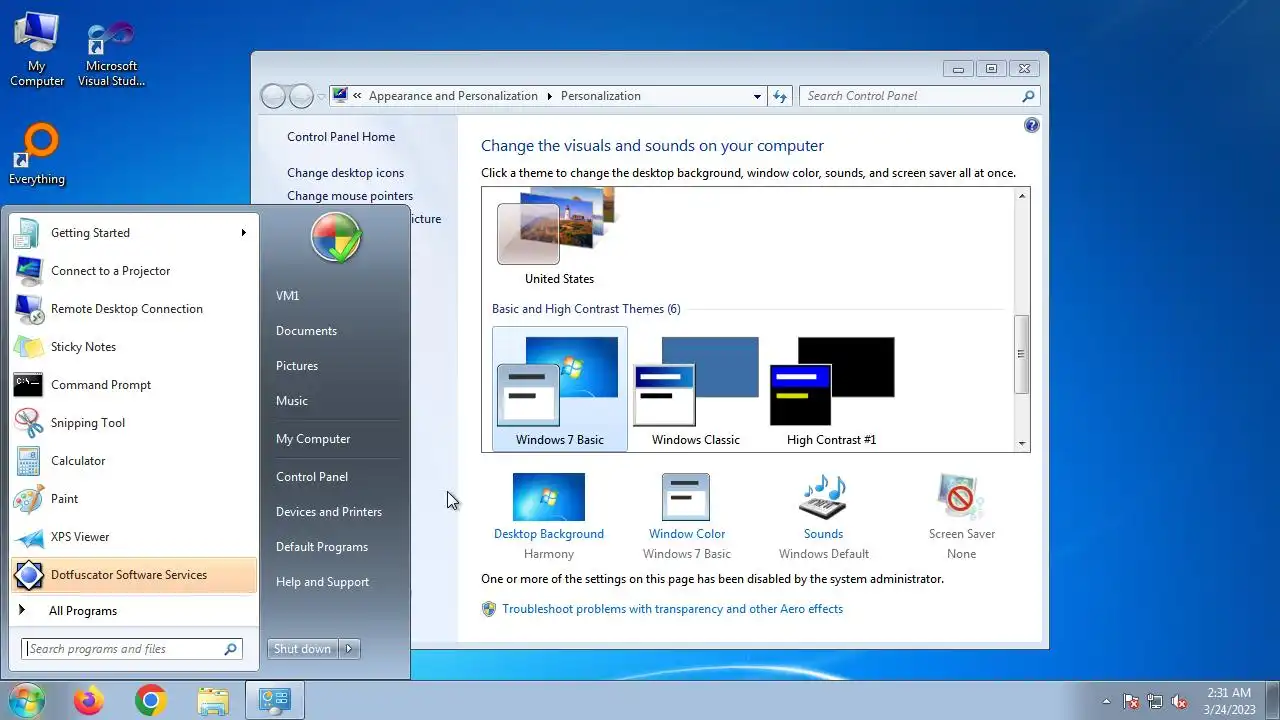The width and height of the screenshot is (1280, 720).
Task: Click the user account picture in Start menu
Action: click(x=335, y=238)
